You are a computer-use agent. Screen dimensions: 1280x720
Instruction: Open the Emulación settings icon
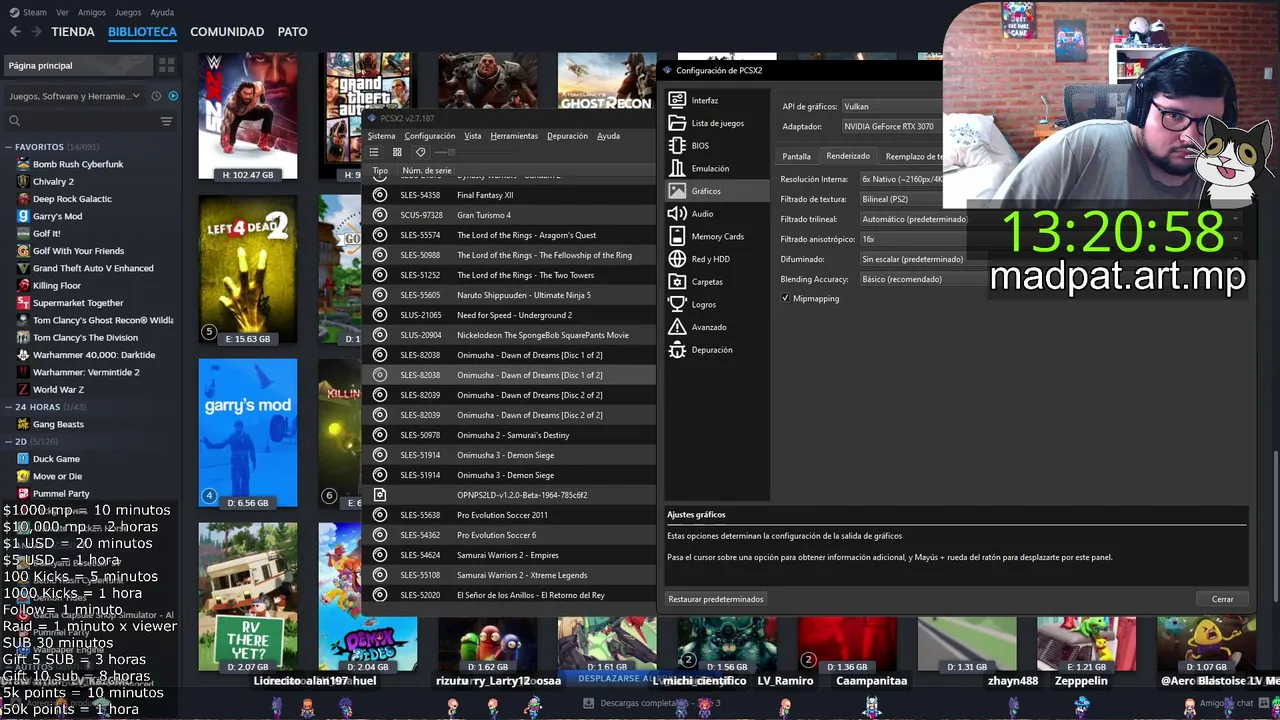tap(677, 168)
